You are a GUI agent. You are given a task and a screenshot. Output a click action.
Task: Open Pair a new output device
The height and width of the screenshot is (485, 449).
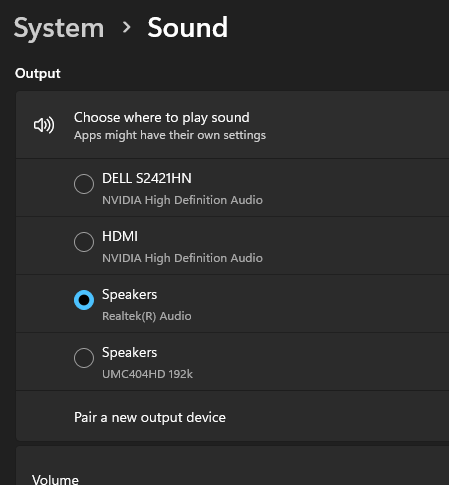(x=232, y=417)
